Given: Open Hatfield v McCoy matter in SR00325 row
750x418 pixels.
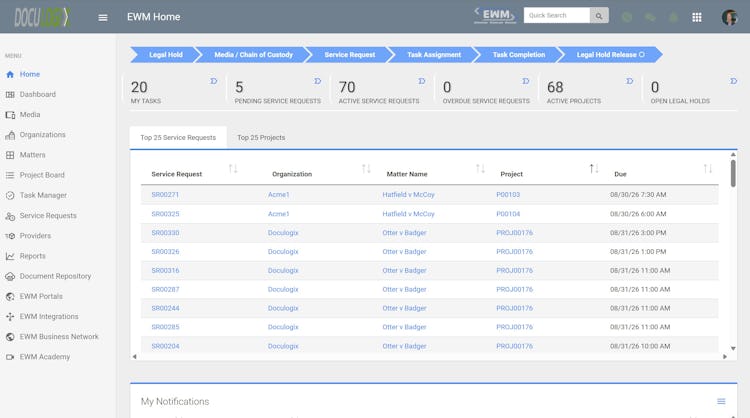Looking at the screenshot, I should pyautogui.click(x=408, y=214).
